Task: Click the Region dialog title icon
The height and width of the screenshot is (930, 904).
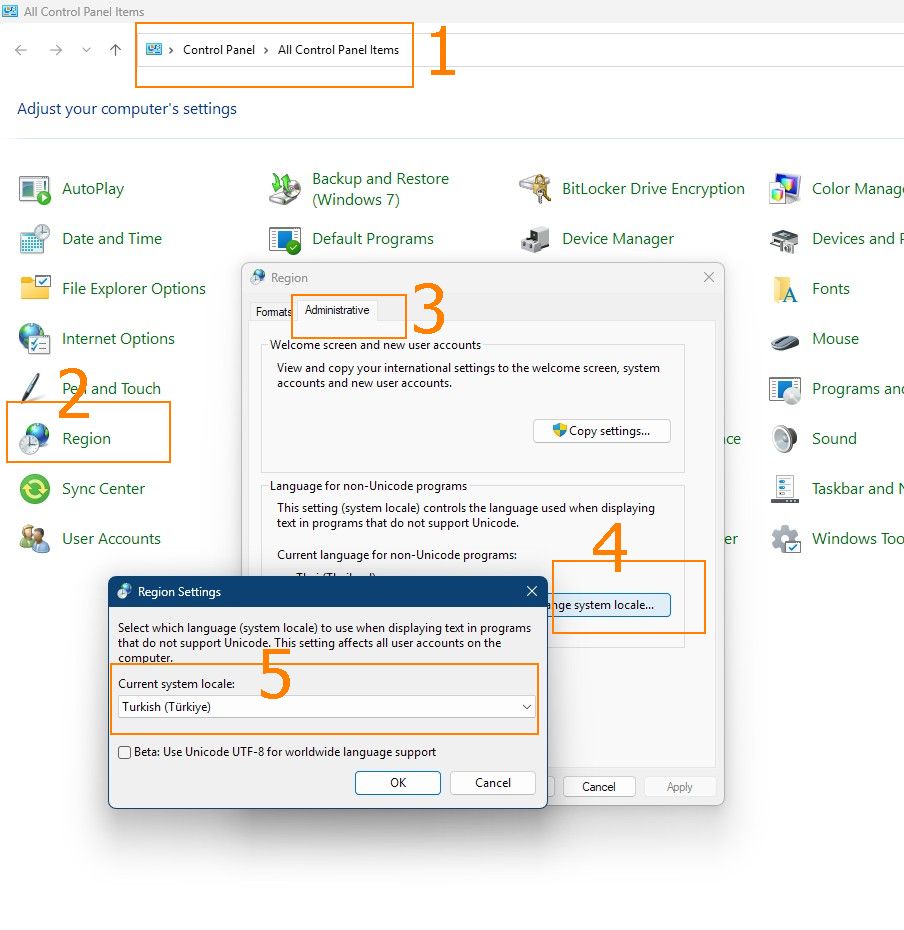Action: pos(258,277)
